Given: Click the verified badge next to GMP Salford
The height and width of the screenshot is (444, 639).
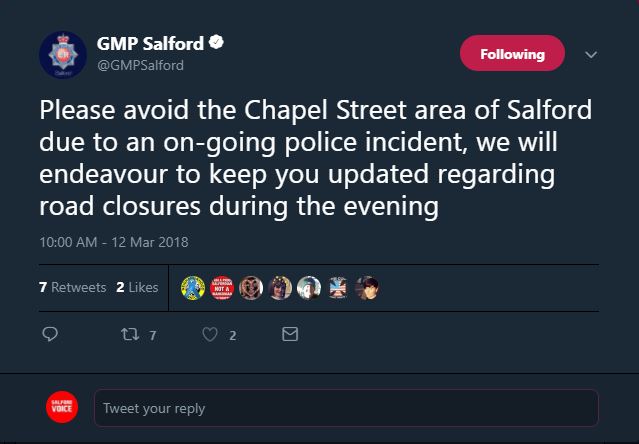Looking at the screenshot, I should (214, 44).
